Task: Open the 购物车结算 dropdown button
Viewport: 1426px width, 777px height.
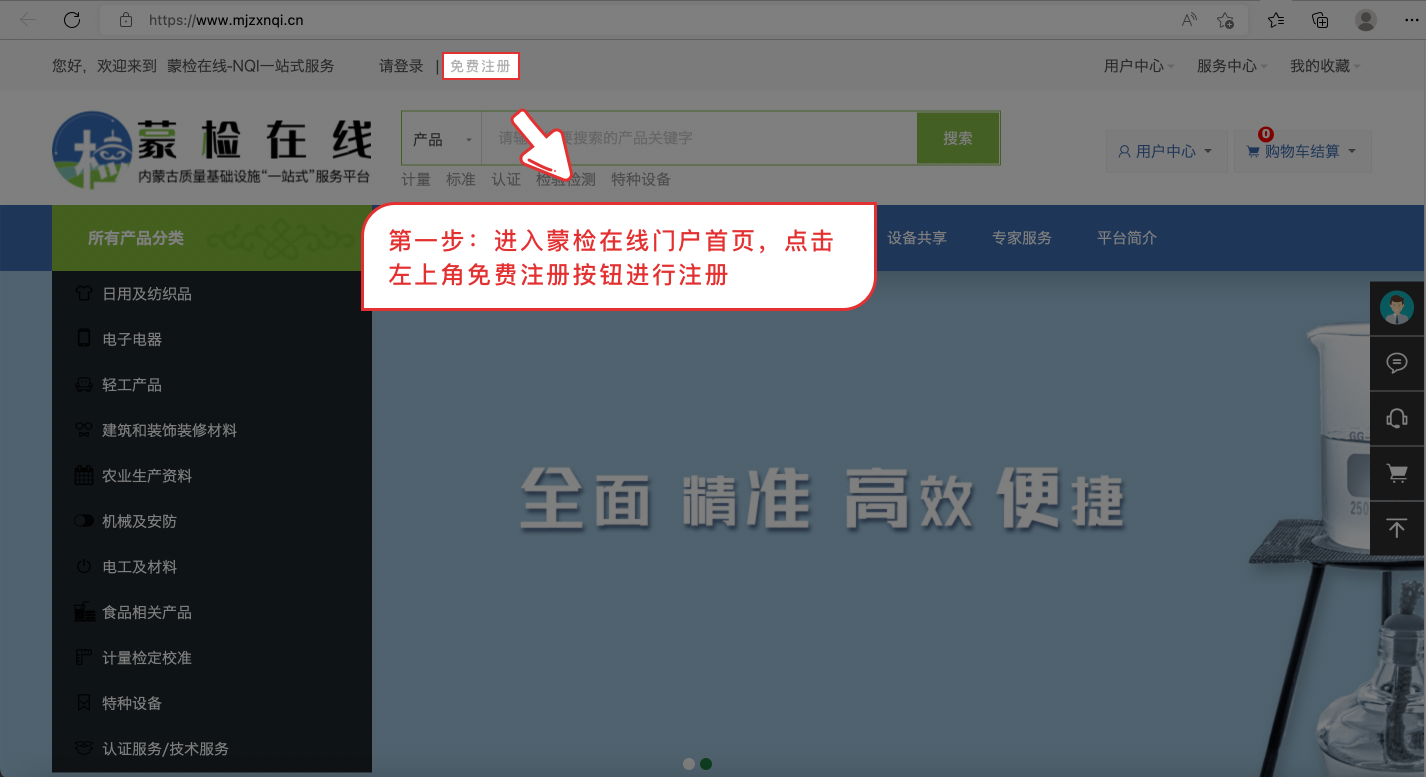Action: 1302,151
